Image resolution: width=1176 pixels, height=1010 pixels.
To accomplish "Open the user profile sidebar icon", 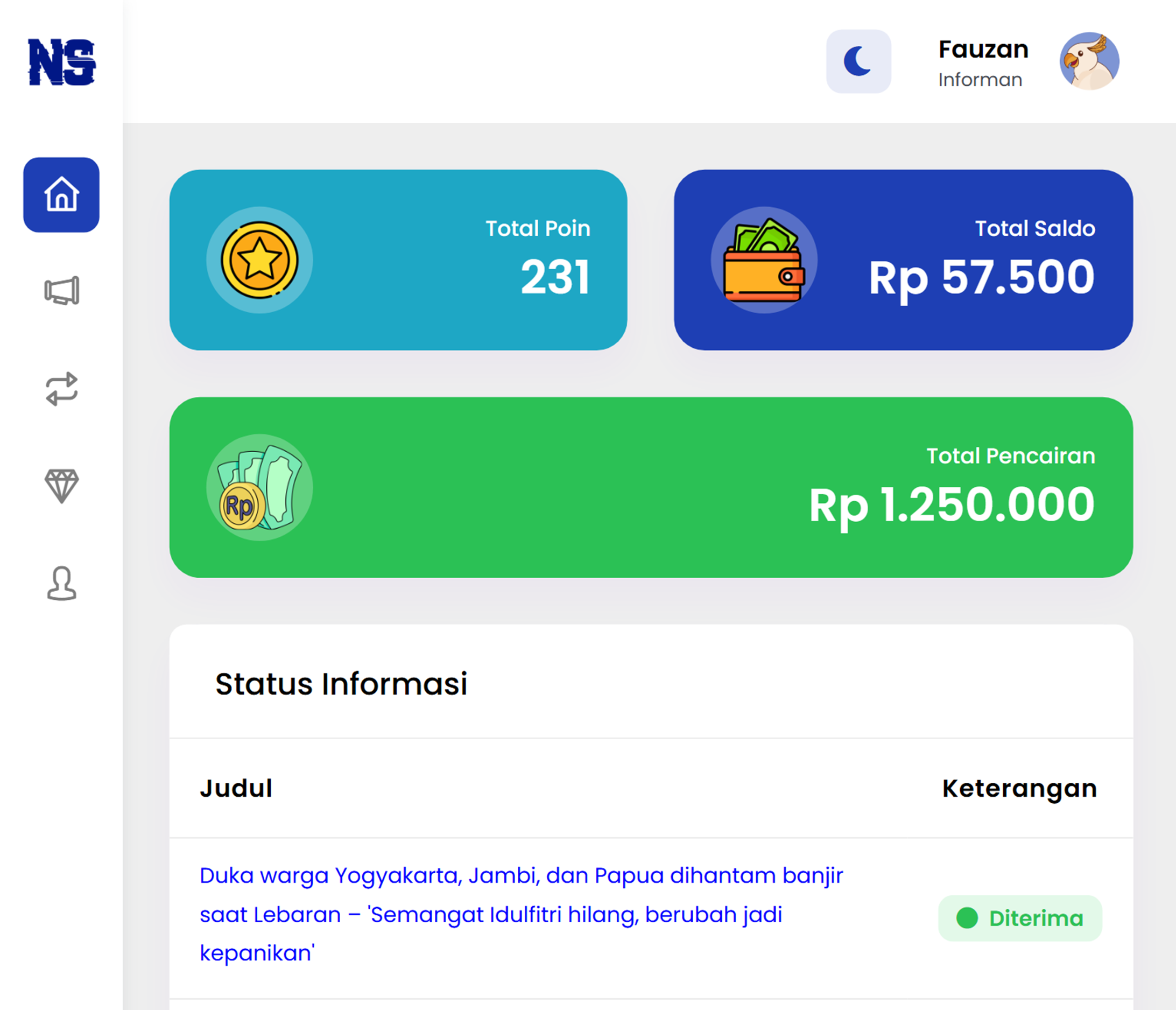I will click(62, 584).
